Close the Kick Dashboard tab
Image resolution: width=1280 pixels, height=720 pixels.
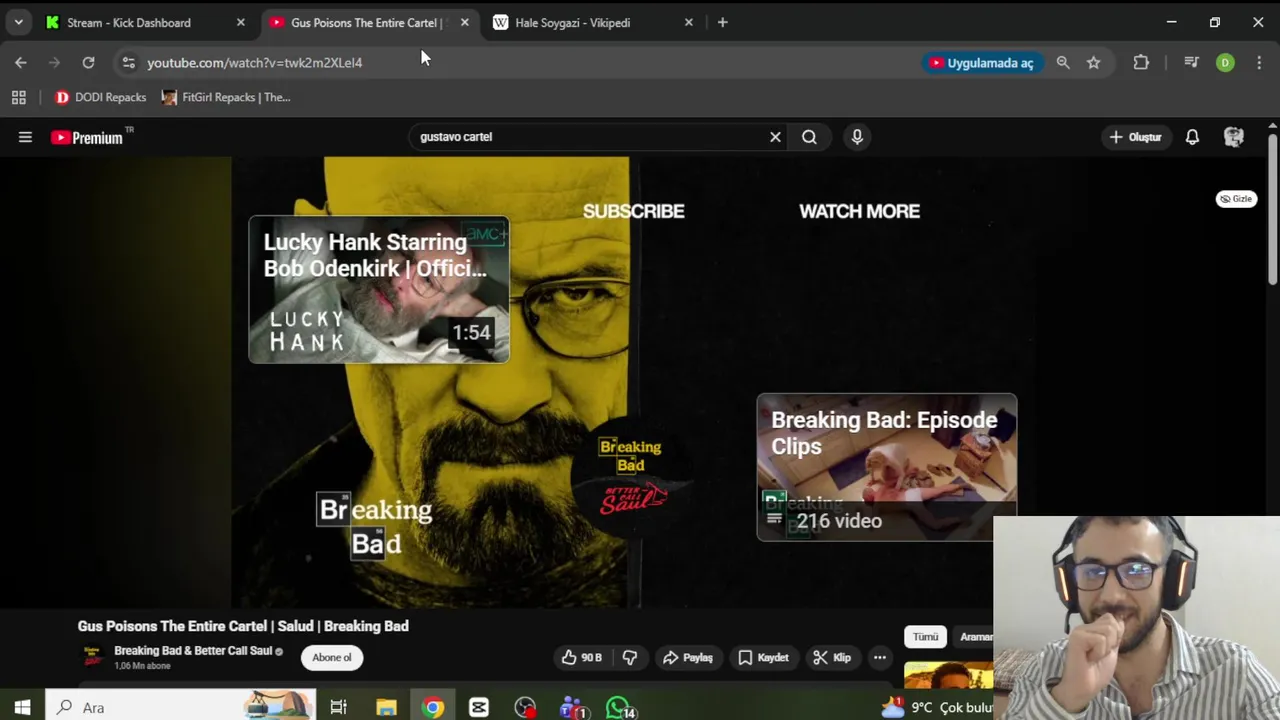coord(240,22)
